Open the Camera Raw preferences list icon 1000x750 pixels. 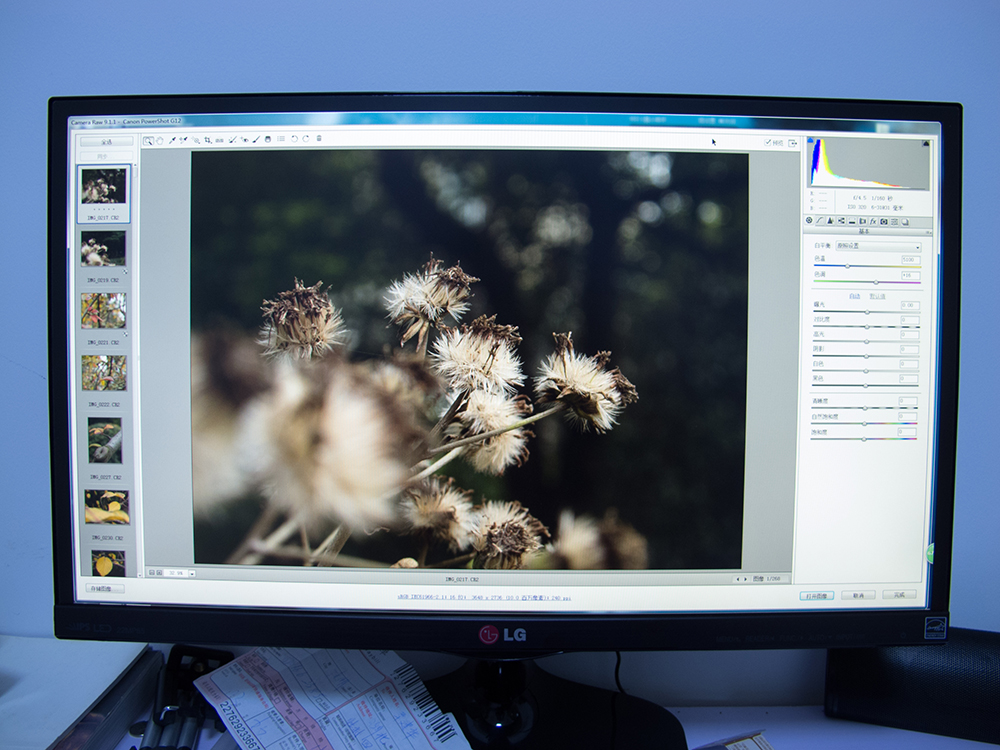pos(281,138)
